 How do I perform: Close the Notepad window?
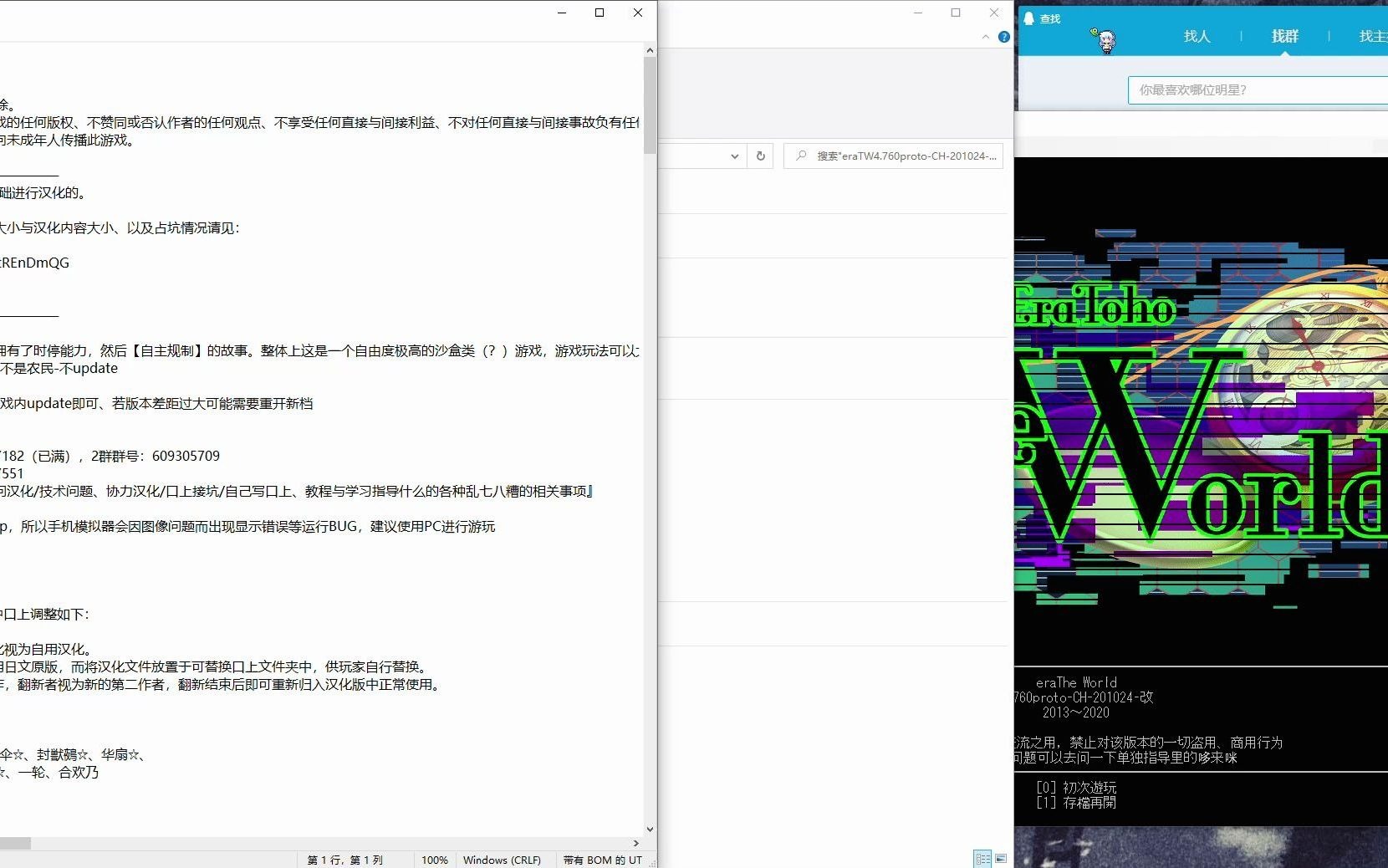pyautogui.click(x=638, y=13)
